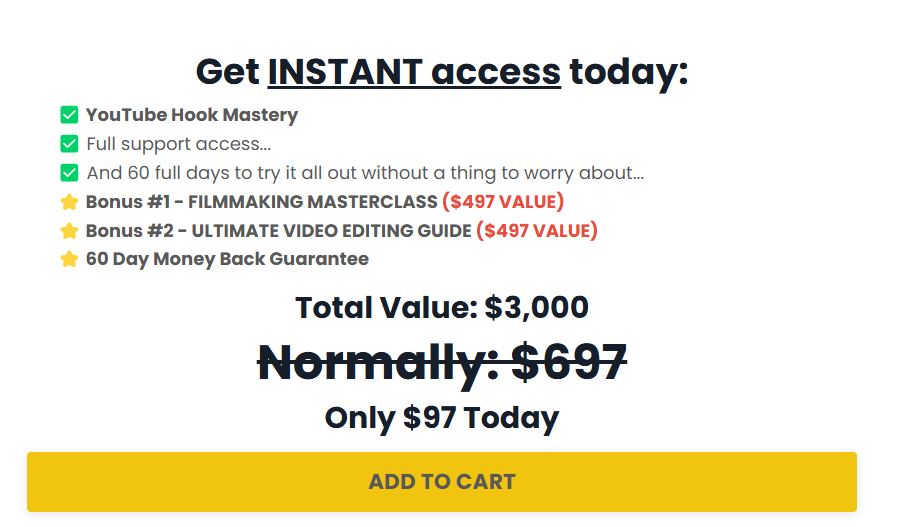Click star icon beside 60 Day Money Back Guarantee
The width and height of the screenshot is (917, 527).
69,259
